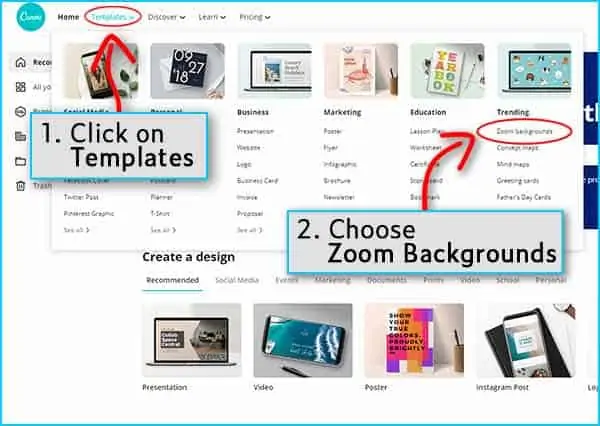
Task: Open Pinterest Graphic link
Action: click(x=89, y=214)
